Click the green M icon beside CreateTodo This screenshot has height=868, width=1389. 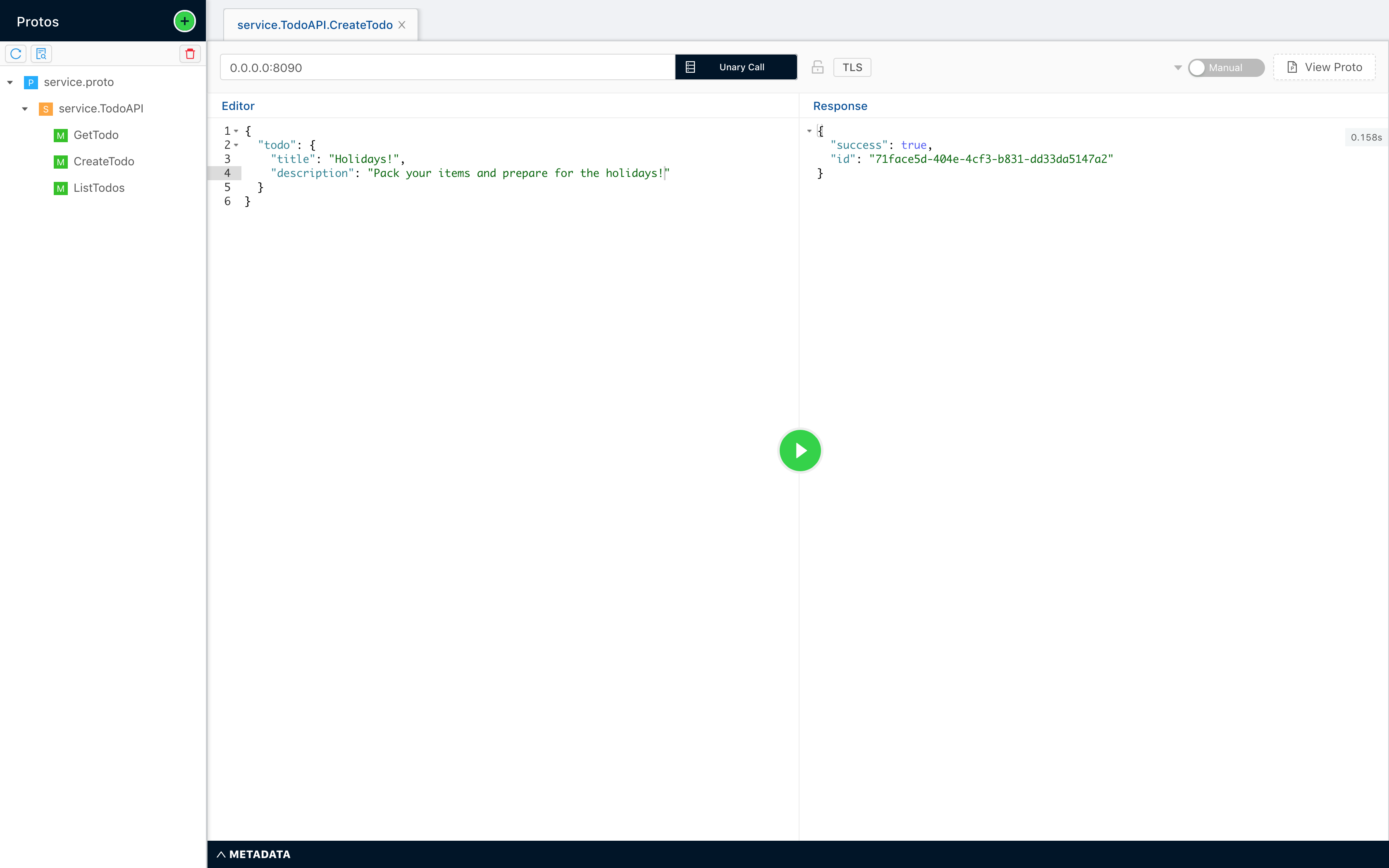(x=61, y=161)
